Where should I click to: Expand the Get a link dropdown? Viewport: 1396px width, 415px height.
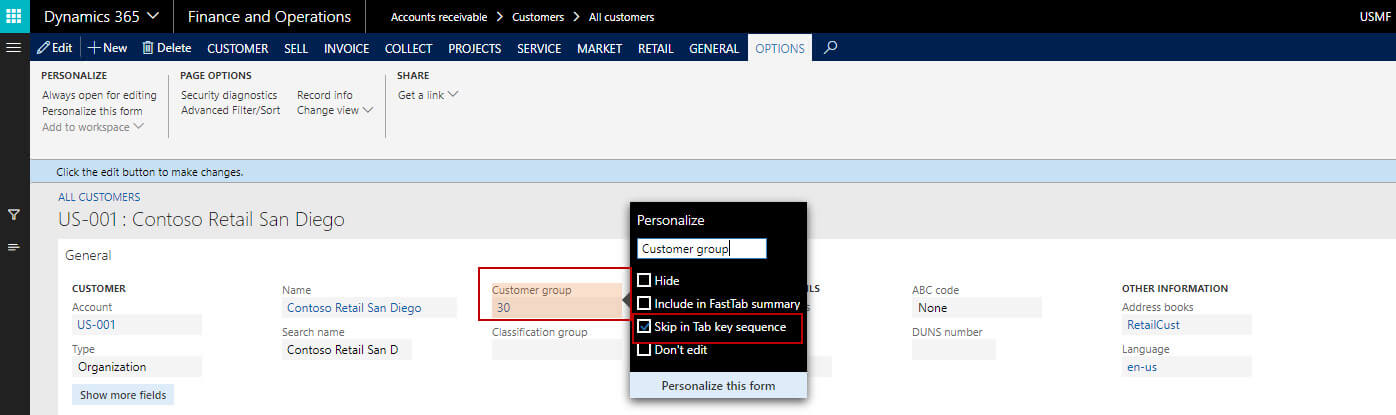(428, 95)
